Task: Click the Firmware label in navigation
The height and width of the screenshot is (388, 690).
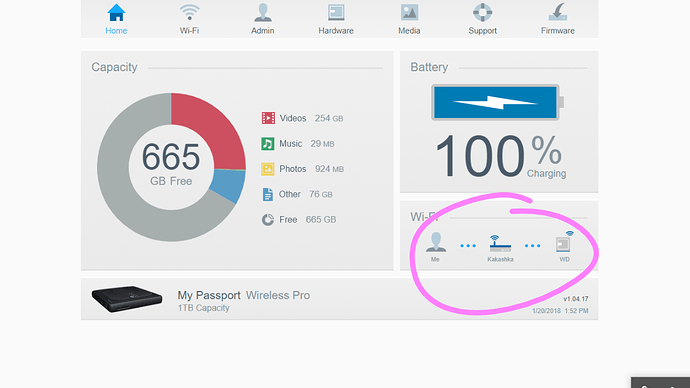Action: point(558,31)
